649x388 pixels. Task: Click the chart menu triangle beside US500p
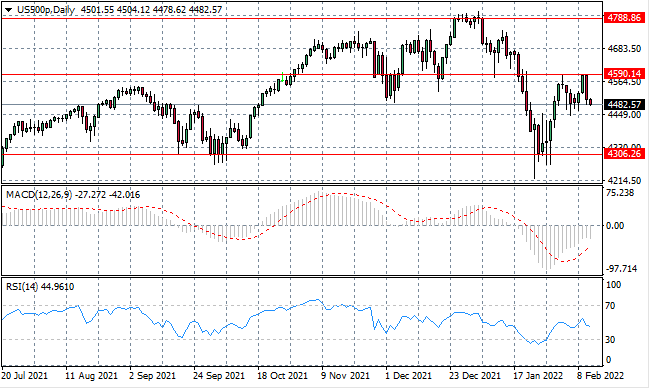tap(8, 10)
